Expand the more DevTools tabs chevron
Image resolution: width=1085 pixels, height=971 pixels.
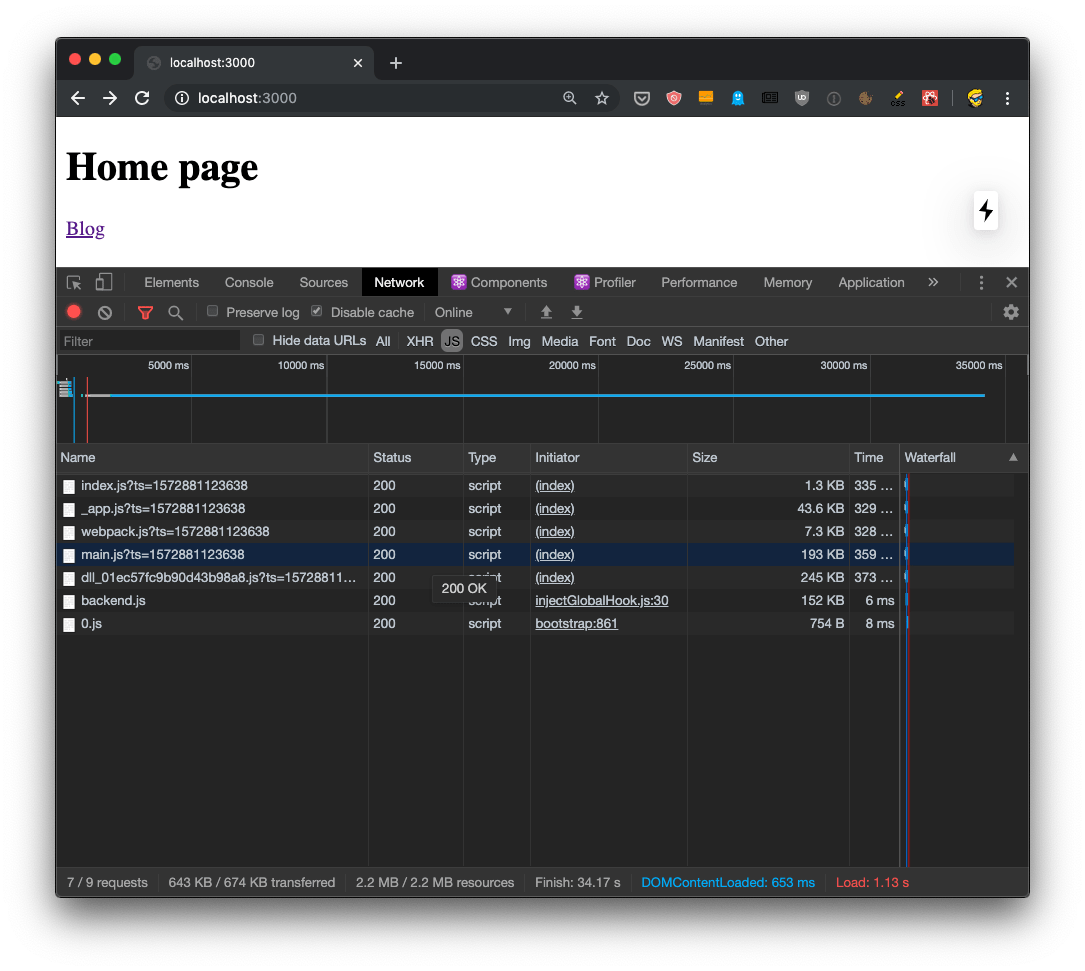point(933,283)
